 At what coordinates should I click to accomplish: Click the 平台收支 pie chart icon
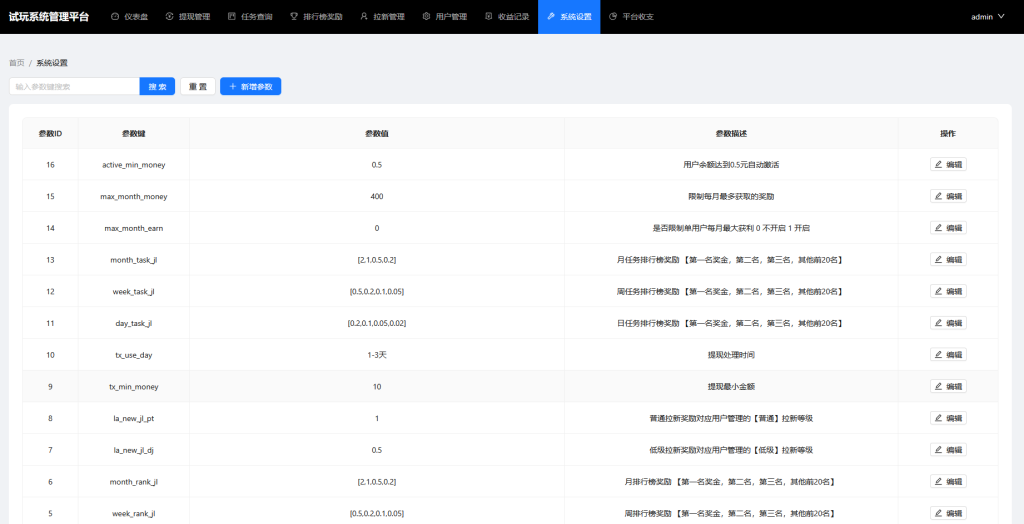tap(613, 17)
